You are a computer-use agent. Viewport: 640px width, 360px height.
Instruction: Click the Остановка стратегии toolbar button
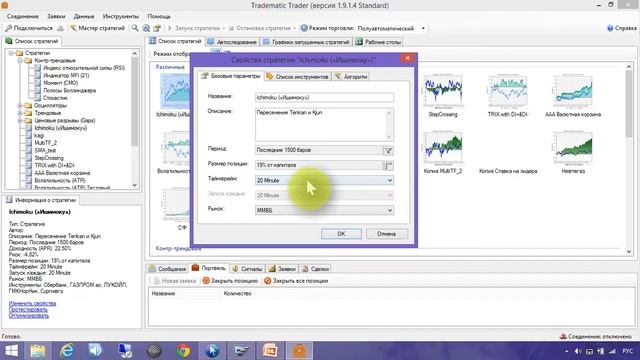[262, 28]
